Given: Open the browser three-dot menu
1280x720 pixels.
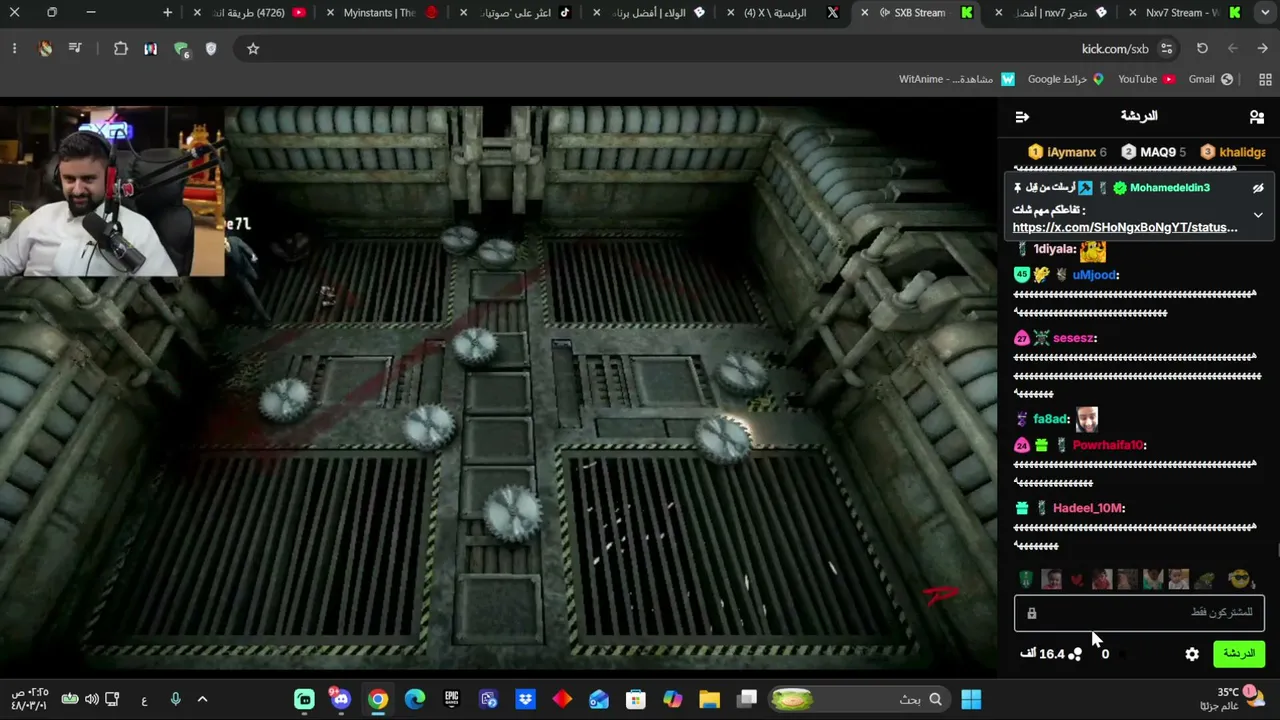Looking at the screenshot, I should coord(14,48).
